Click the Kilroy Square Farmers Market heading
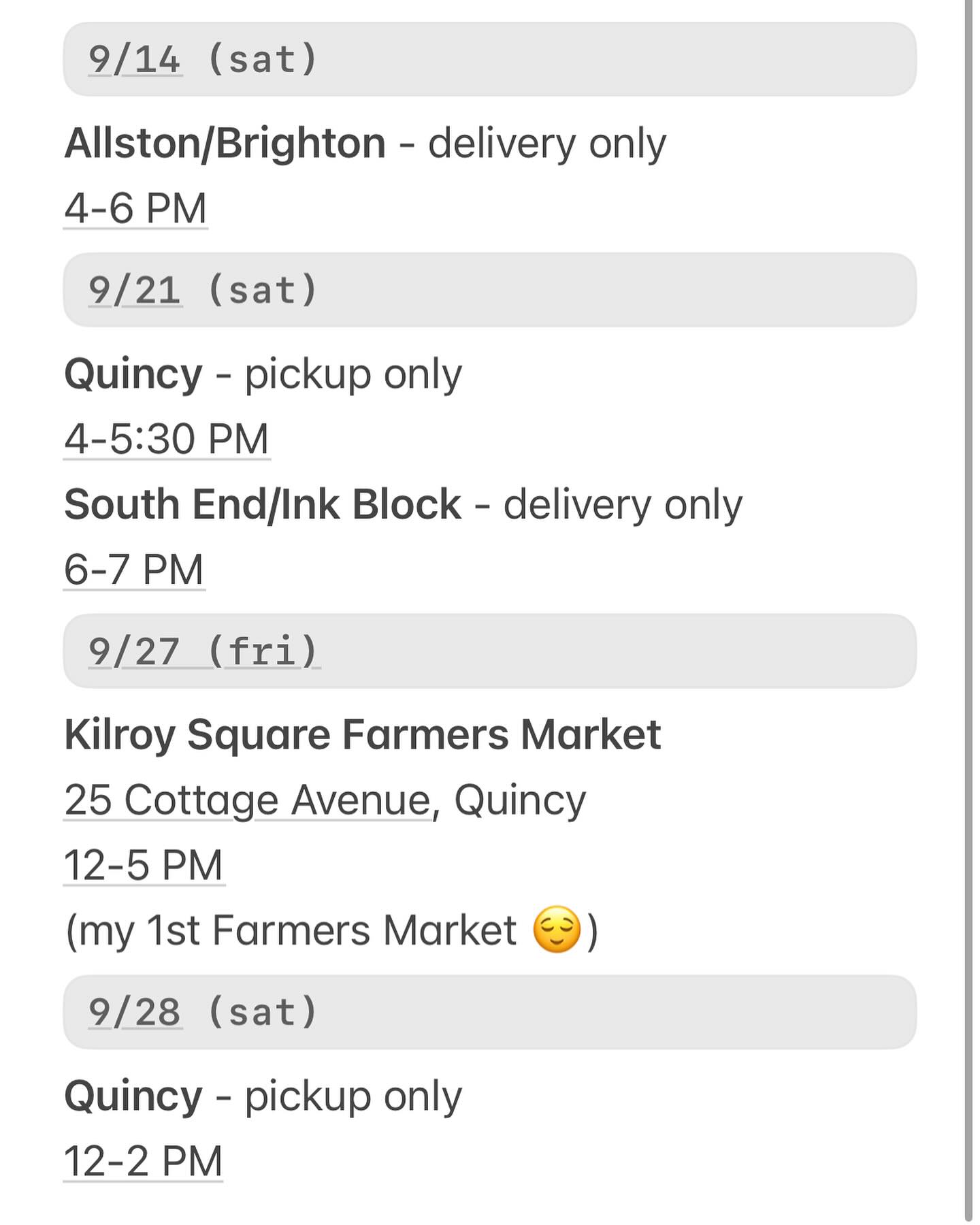980x1225 pixels. [x=363, y=735]
